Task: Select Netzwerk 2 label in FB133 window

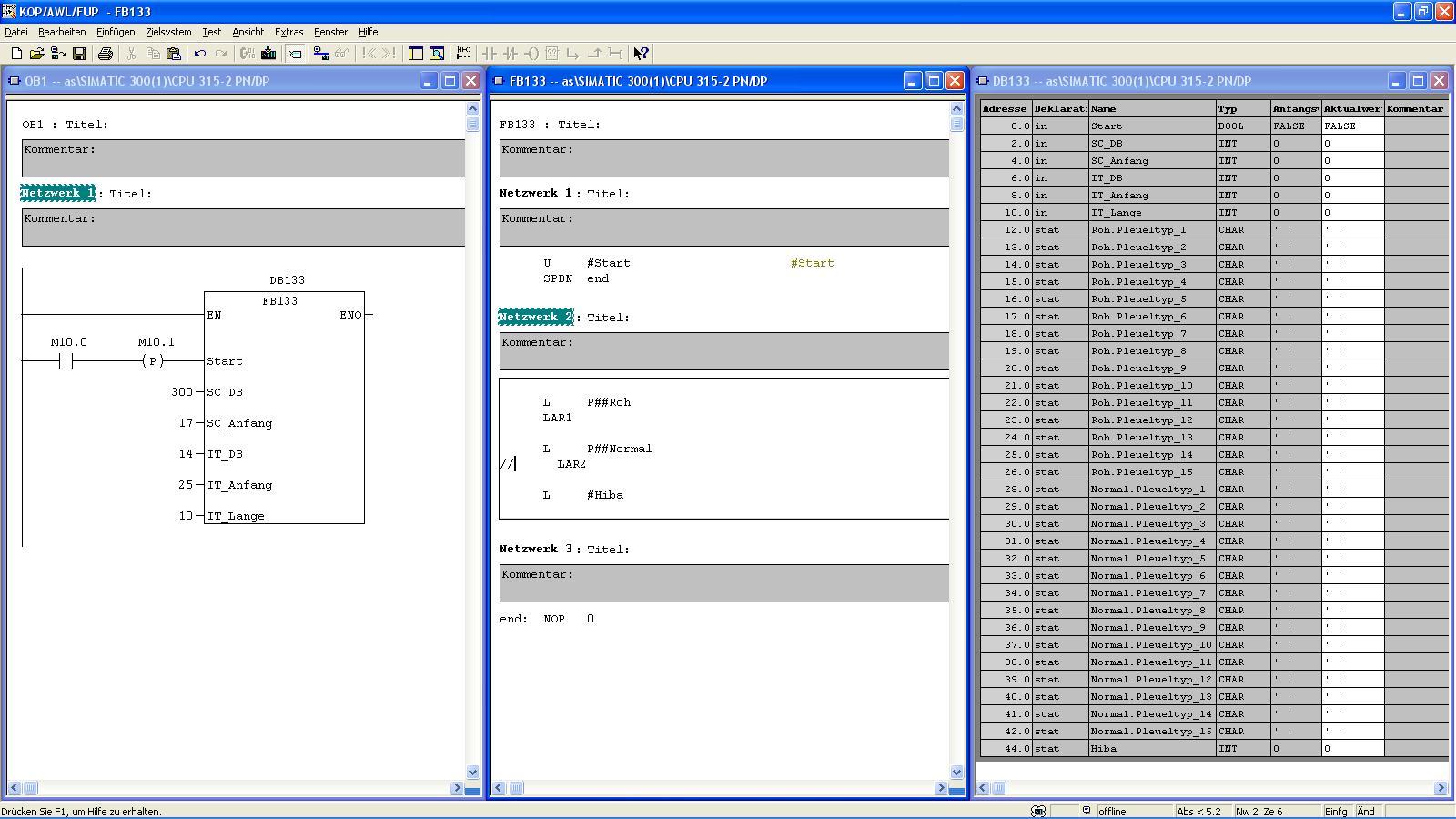Action: point(536,317)
